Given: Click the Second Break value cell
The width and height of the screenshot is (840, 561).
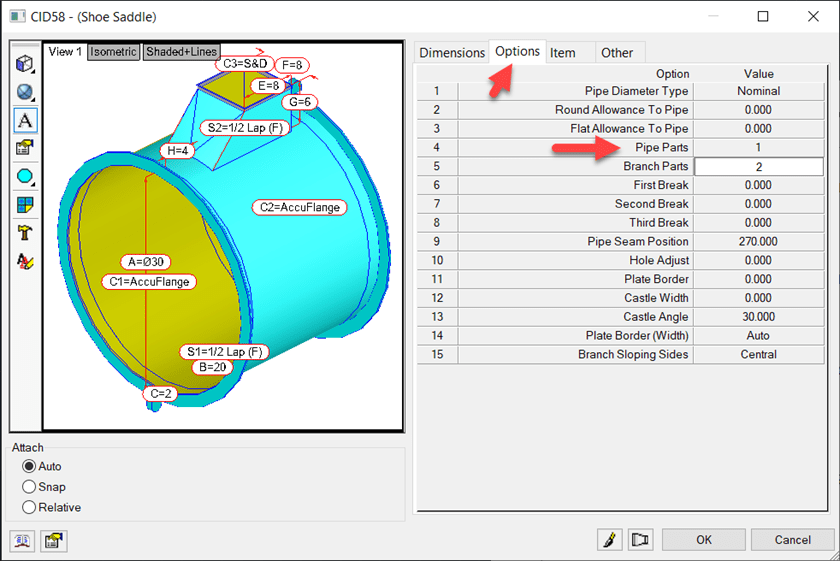Looking at the screenshot, I should (x=759, y=204).
